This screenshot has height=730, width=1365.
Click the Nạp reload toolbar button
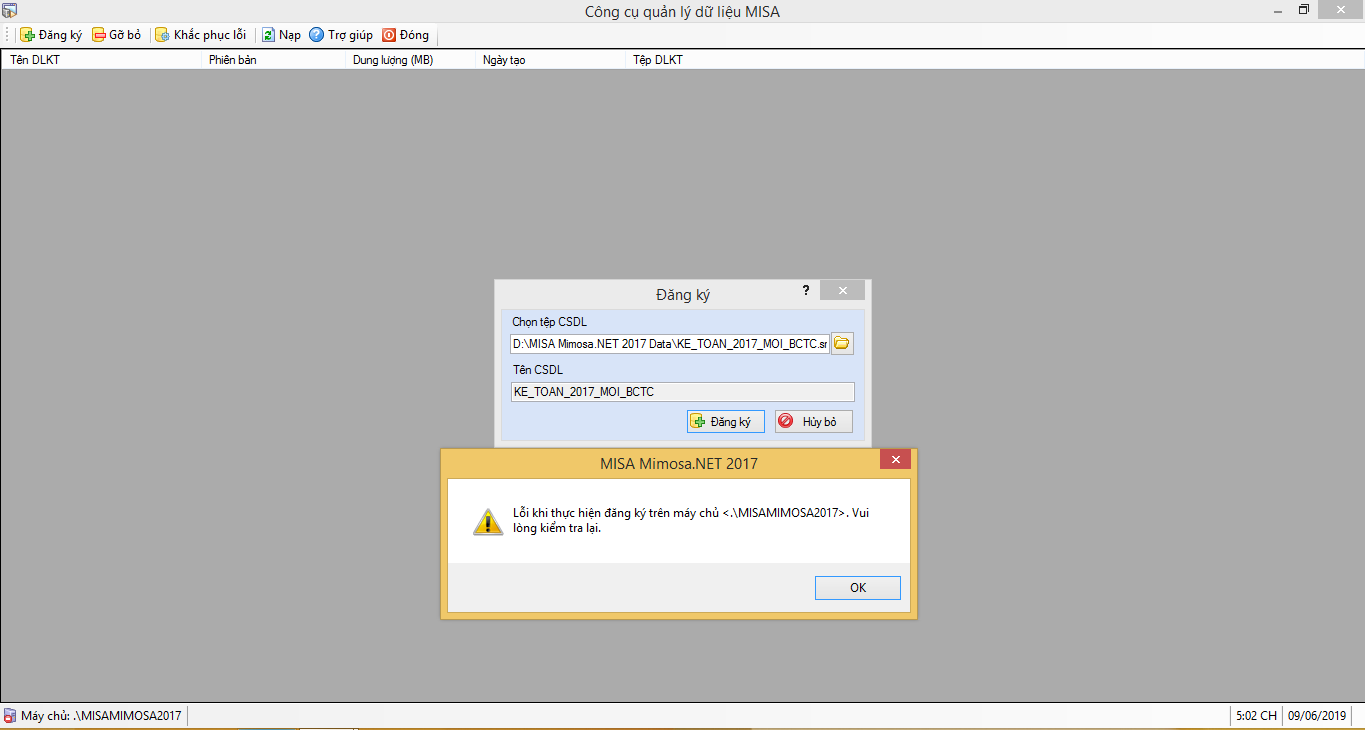(x=281, y=35)
